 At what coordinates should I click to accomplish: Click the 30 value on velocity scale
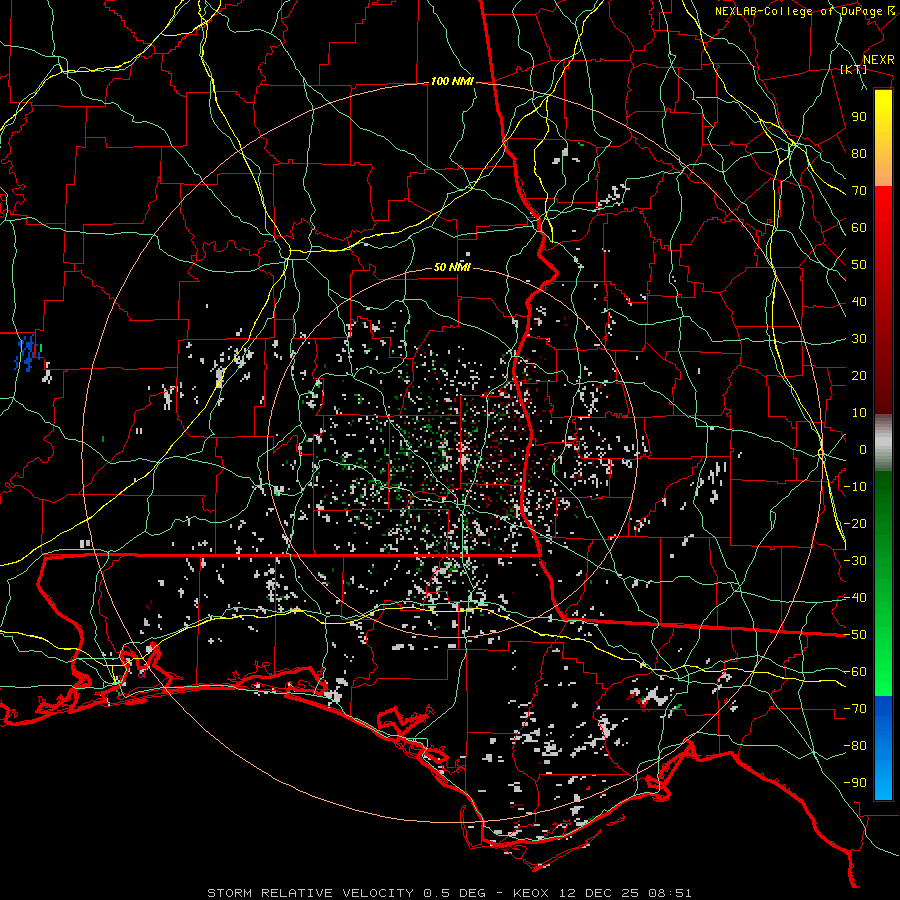859,339
